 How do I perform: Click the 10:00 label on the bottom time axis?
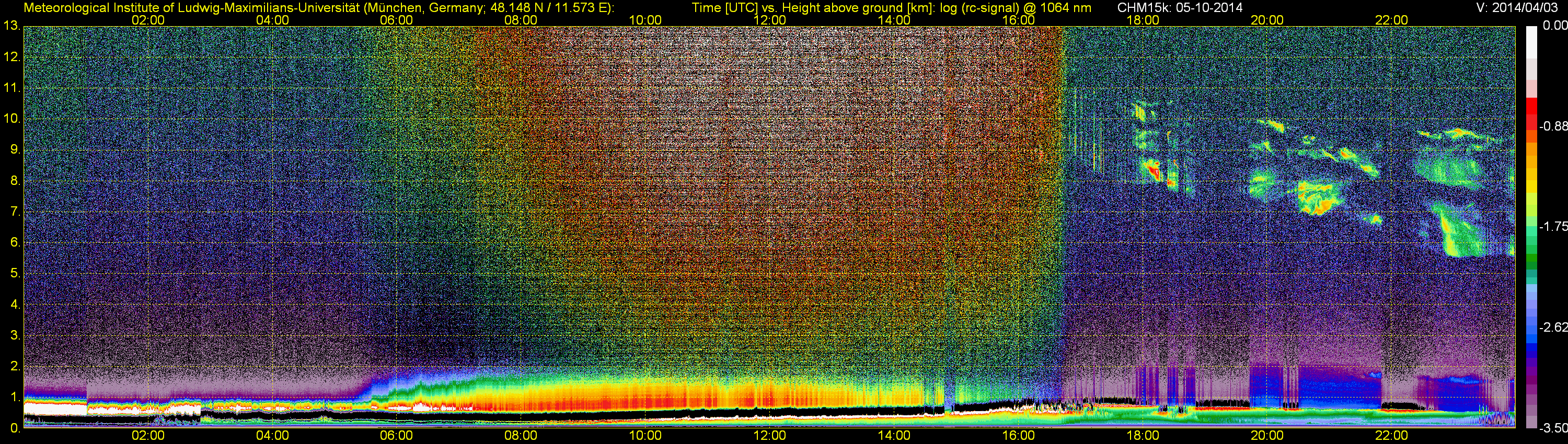pyautogui.click(x=645, y=436)
